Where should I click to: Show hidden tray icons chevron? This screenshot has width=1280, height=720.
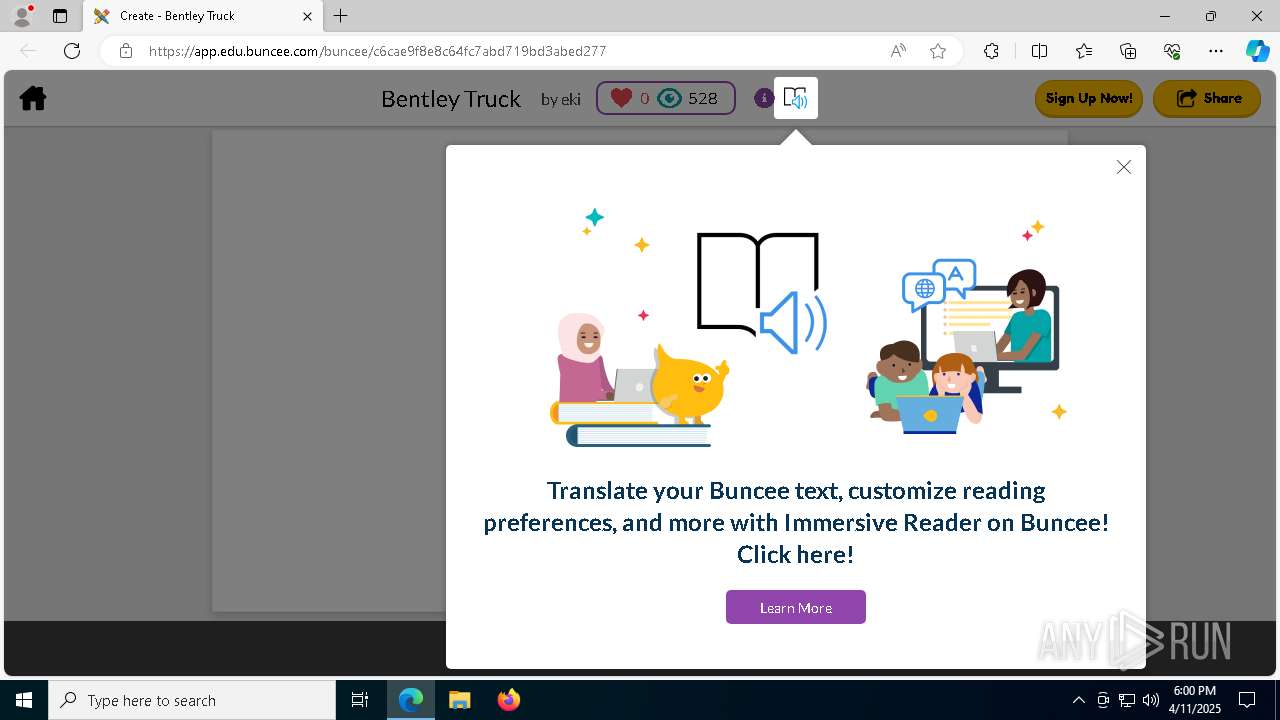1078,700
